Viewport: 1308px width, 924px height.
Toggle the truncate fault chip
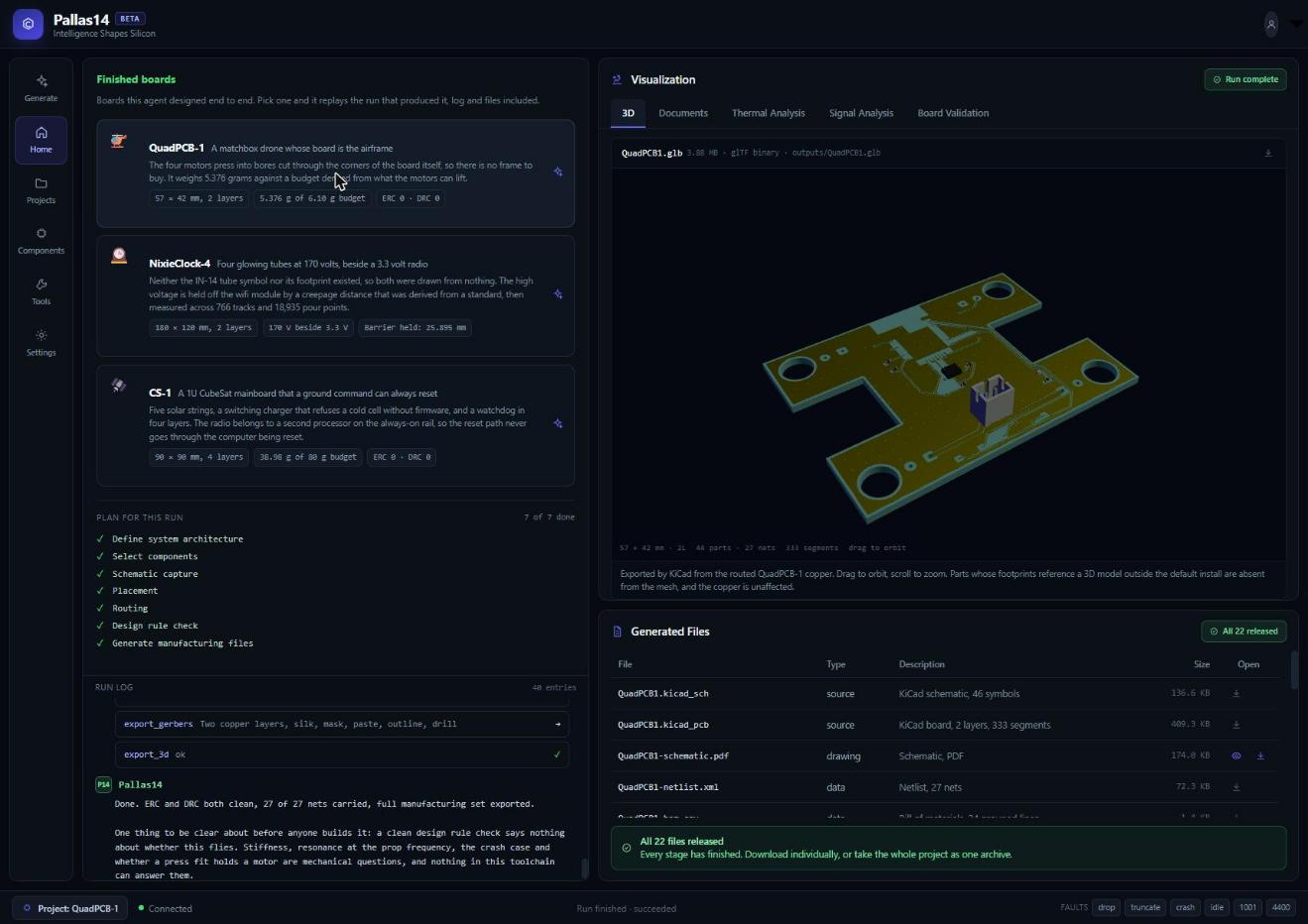click(x=1145, y=907)
